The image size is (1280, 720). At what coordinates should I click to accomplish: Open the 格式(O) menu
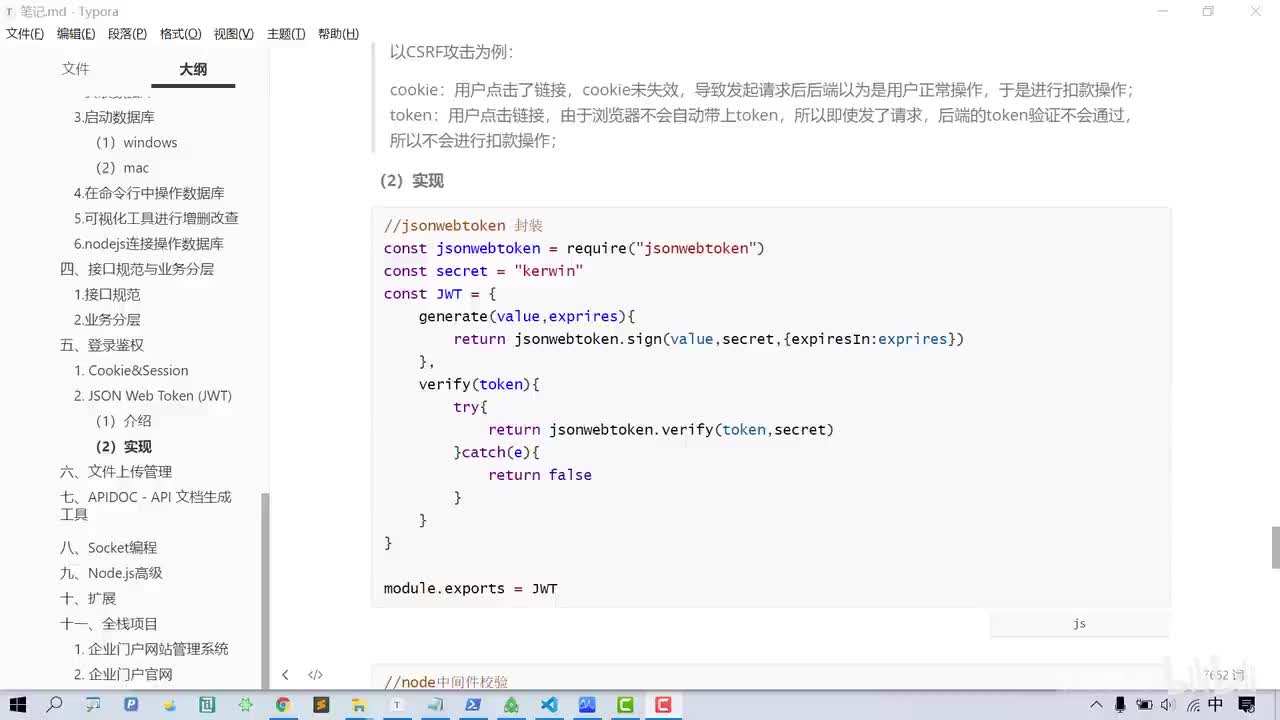[x=180, y=34]
